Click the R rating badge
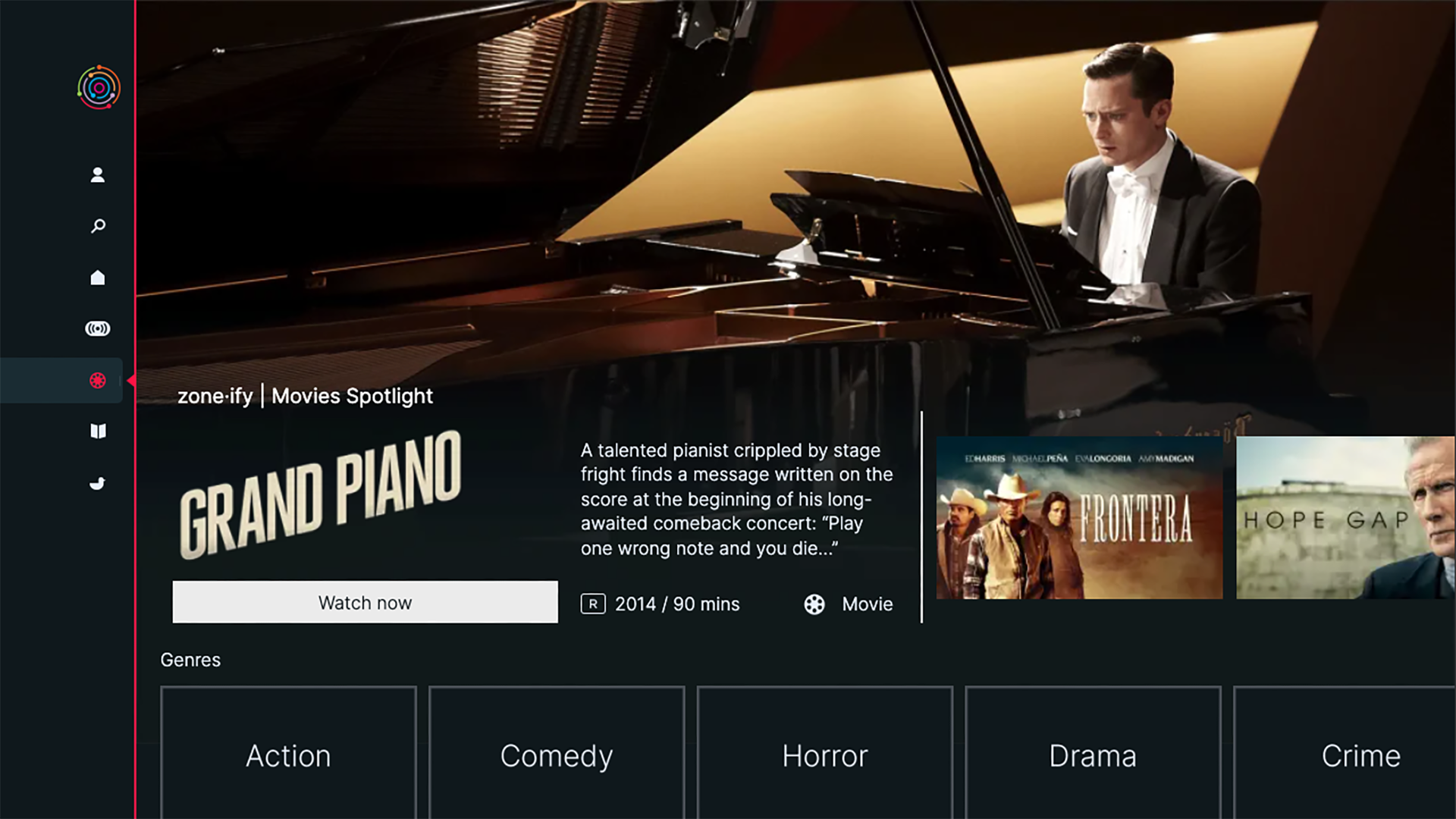The image size is (1456, 819). coord(593,604)
